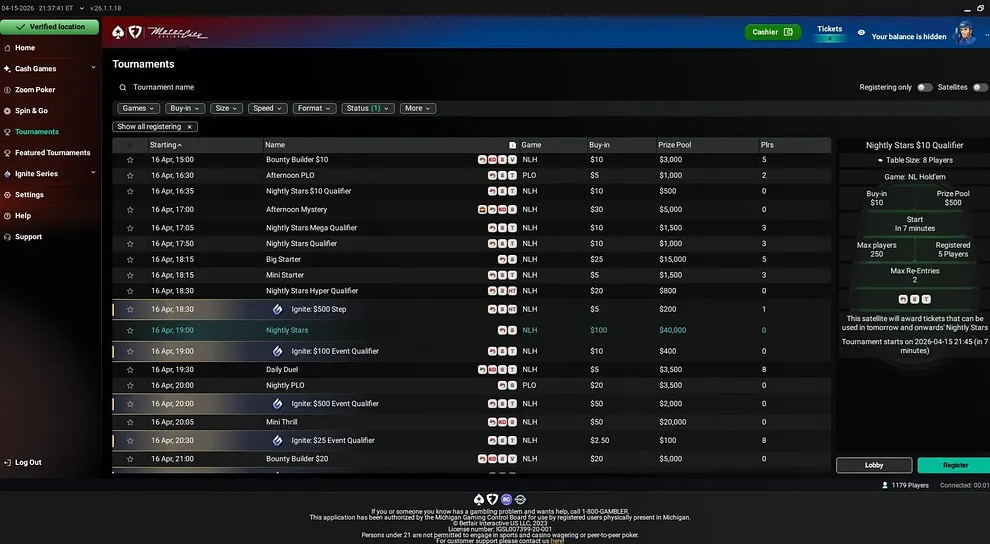This screenshot has height=544, width=990.
Task: Toggle the Satellites switch
Action: (x=980, y=88)
